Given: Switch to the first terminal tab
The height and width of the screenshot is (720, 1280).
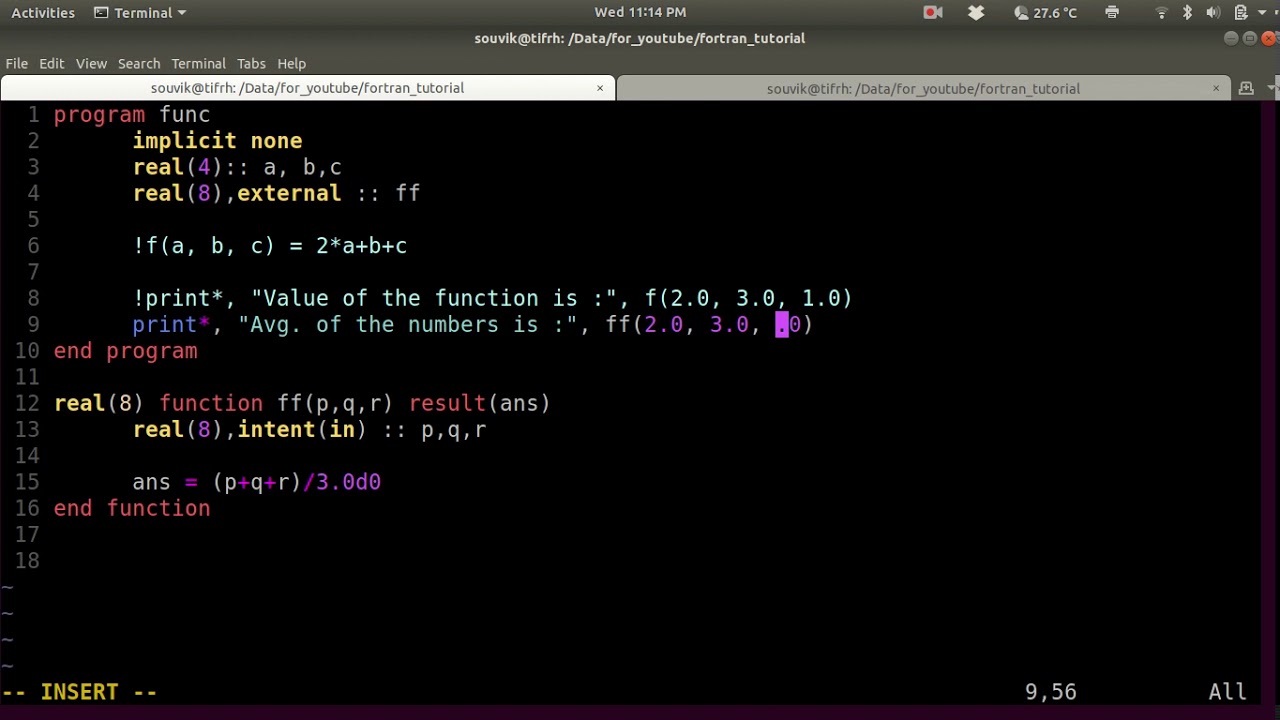Looking at the screenshot, I should [x=307, y=88].
